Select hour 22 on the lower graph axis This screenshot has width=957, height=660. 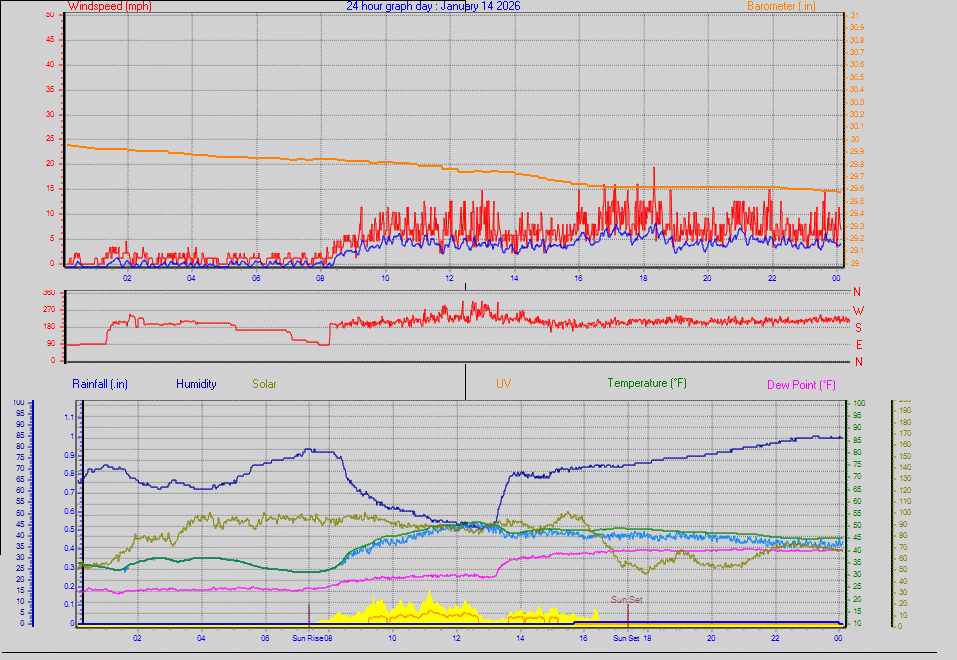[x=775, y=637]
